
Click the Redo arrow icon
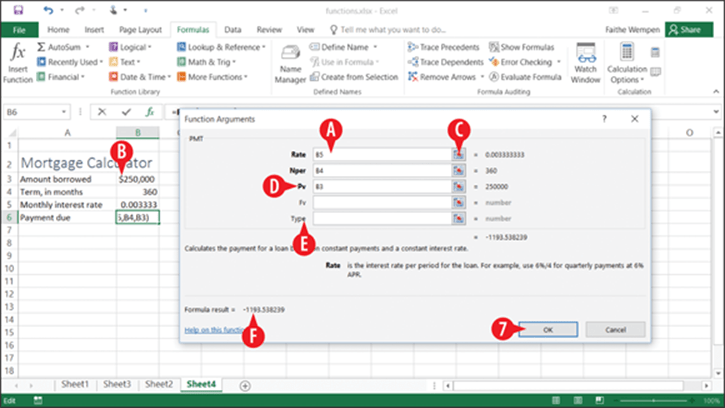(x=80, y=10)
